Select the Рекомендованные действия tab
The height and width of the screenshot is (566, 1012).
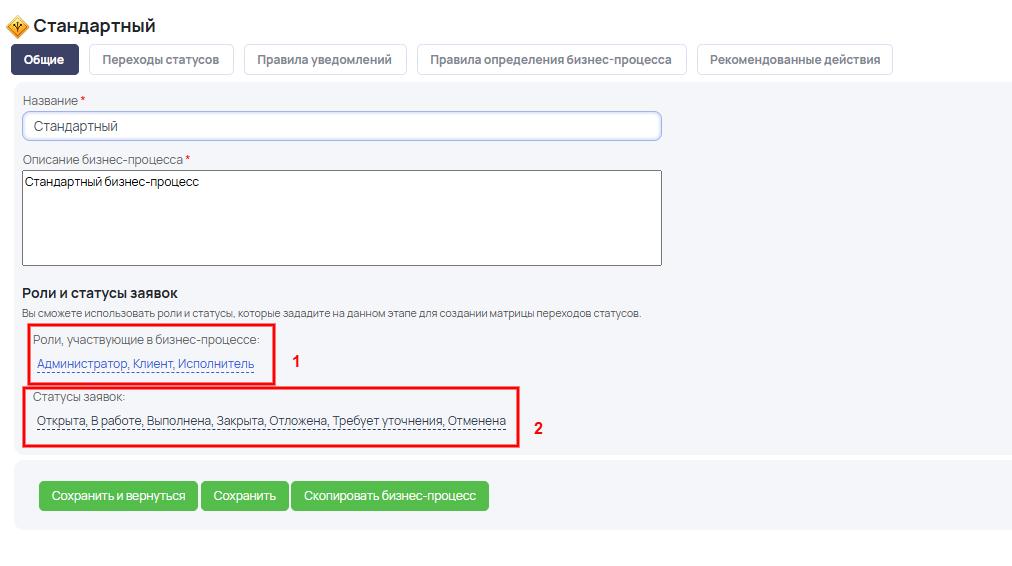794,60
